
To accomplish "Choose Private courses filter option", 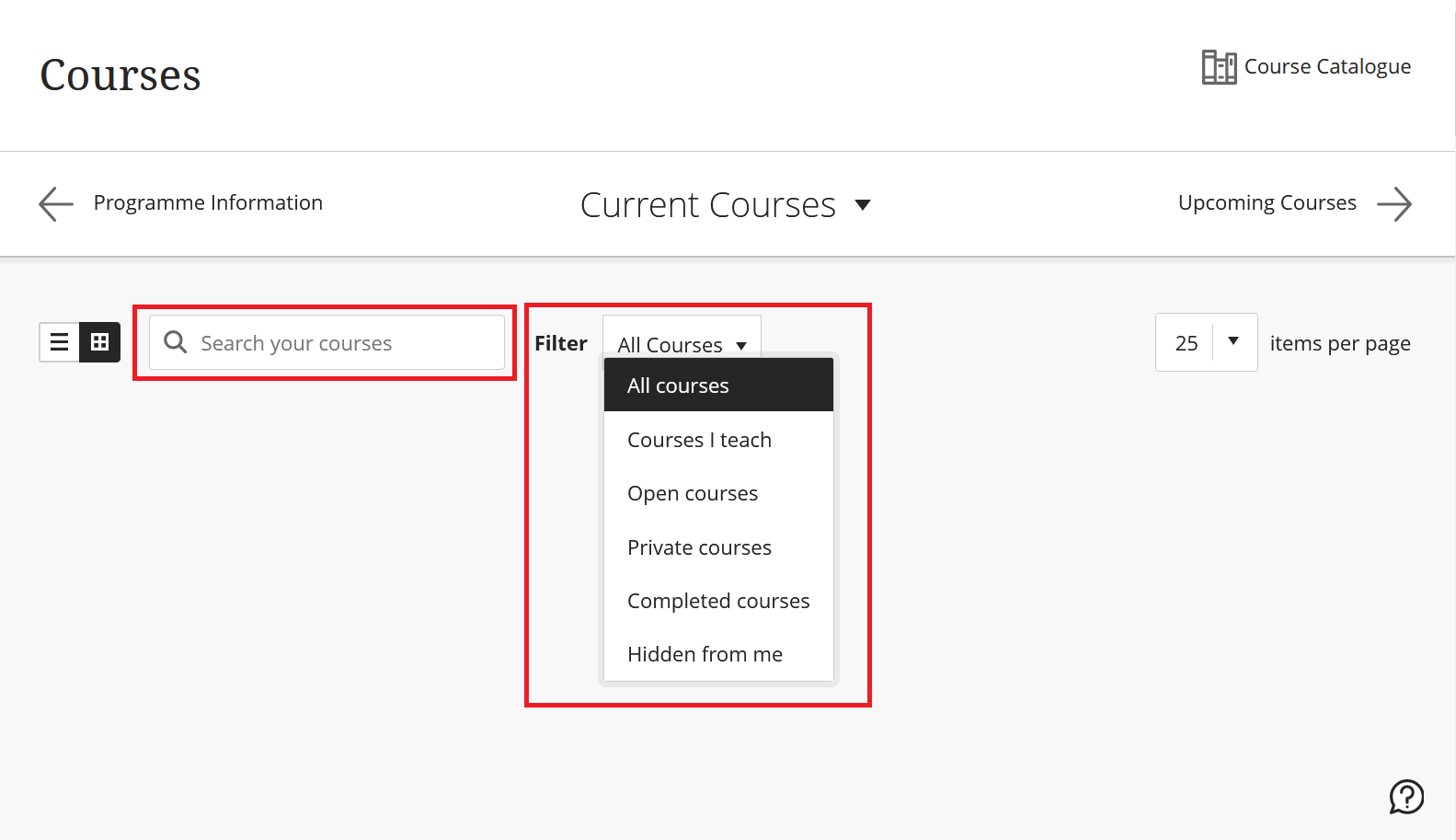I will click(699, 547).
